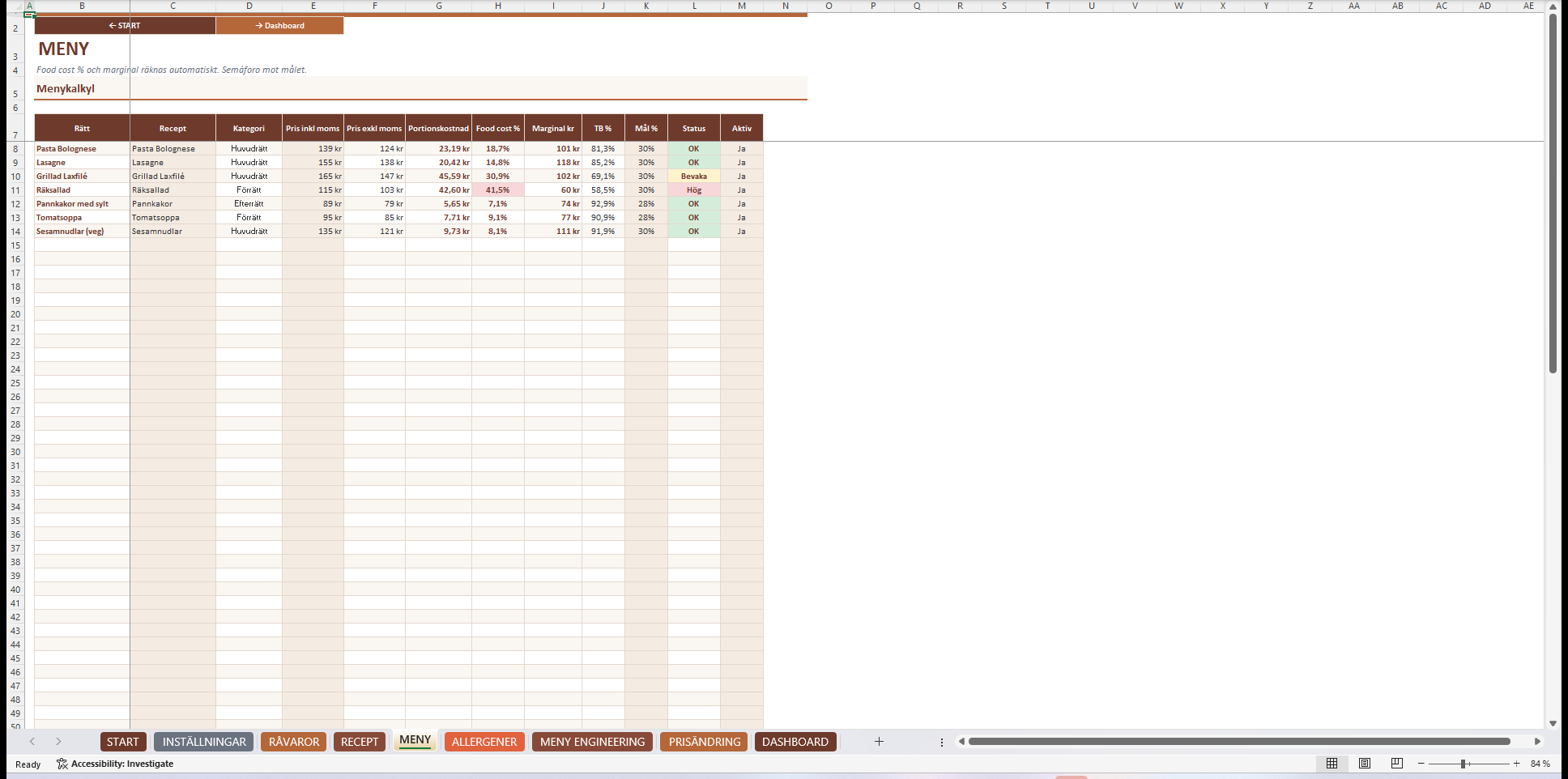Go to the DASHBOARD sheet tab
Viewport: 1568px width, 779px height.
(x=795, y=742)
